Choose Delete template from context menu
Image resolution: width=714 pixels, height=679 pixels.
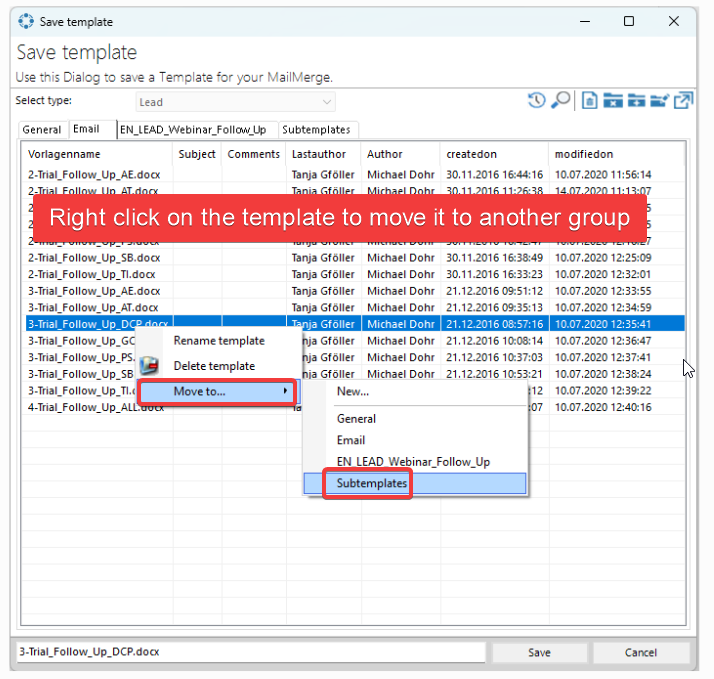214,366
